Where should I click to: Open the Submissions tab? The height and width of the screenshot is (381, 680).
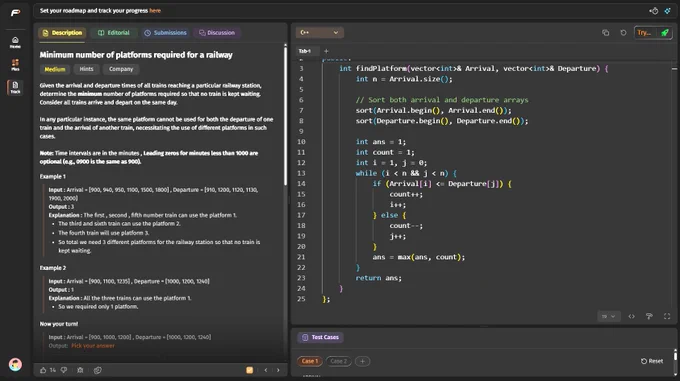pyautogui.click(x=165, y=33)
